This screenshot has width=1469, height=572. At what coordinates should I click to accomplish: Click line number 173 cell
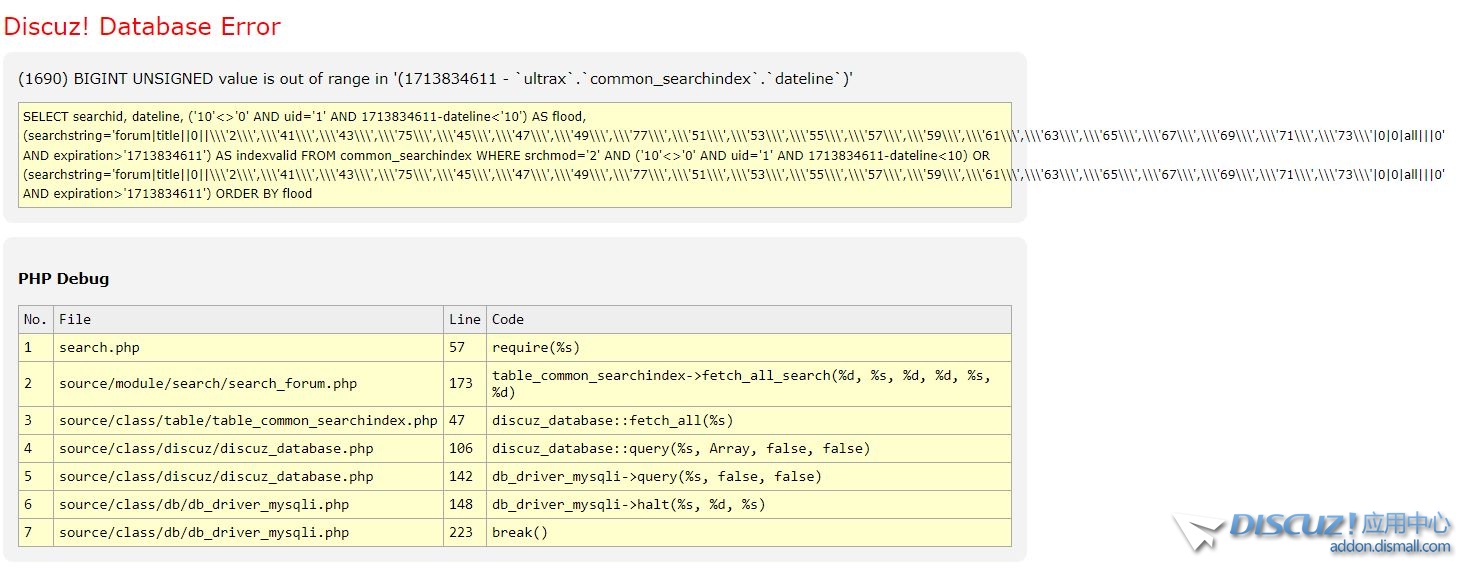461,383
